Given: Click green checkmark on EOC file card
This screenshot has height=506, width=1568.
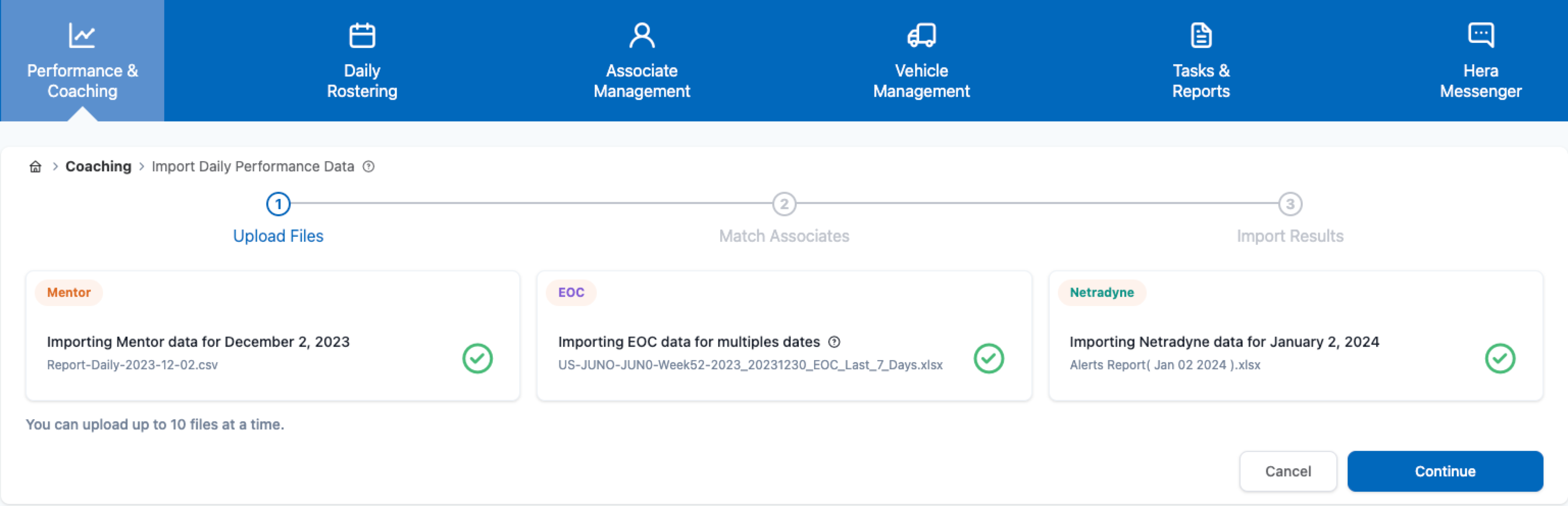Looking at the screenshot, I should coord(989,359).
